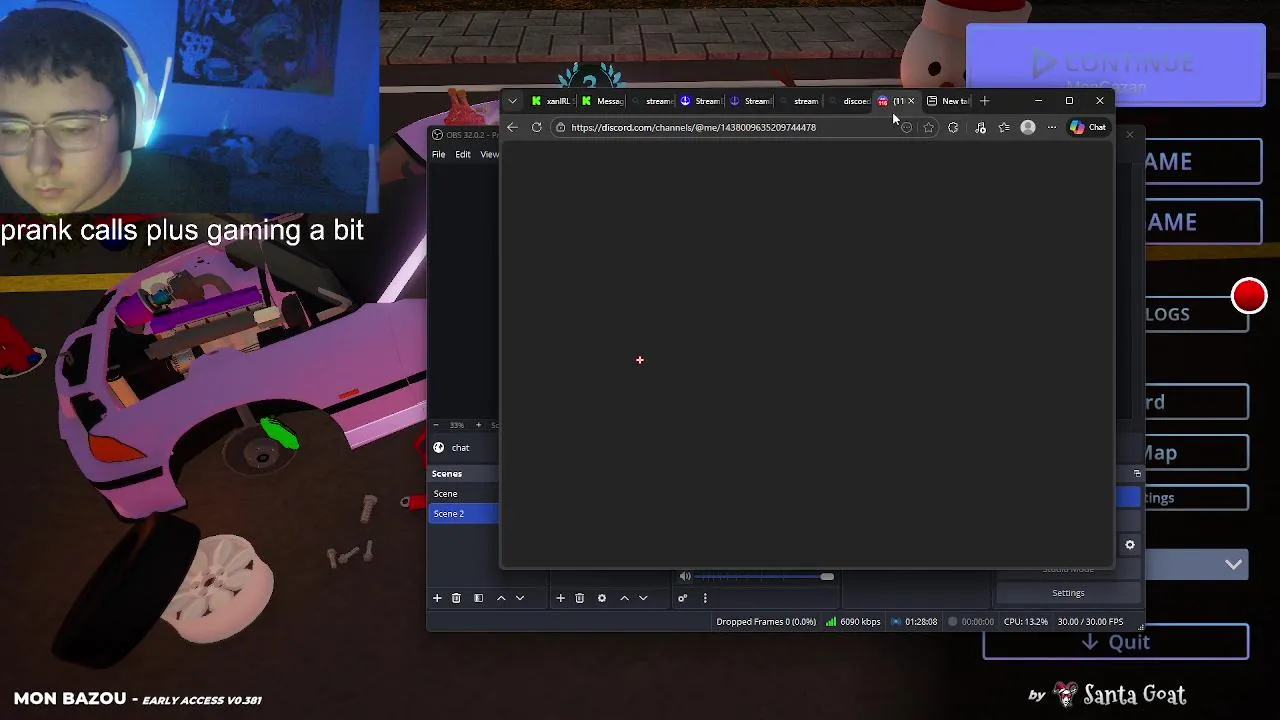Bookmark this page with the star icon
The image size is (1280, 720).
pyautogui.click(x=929, y=127)
